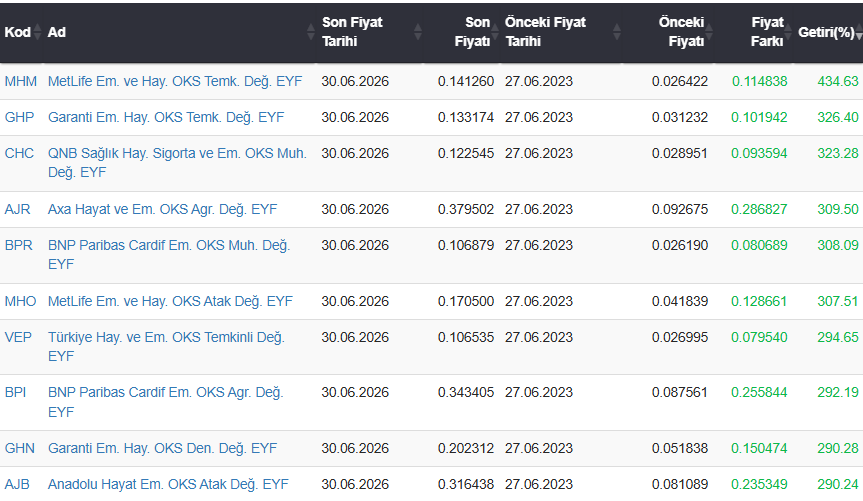The image size is (863, 501).
Task: Sort by Son Fiyatı column arrows
Action: (x=495, y=32)
